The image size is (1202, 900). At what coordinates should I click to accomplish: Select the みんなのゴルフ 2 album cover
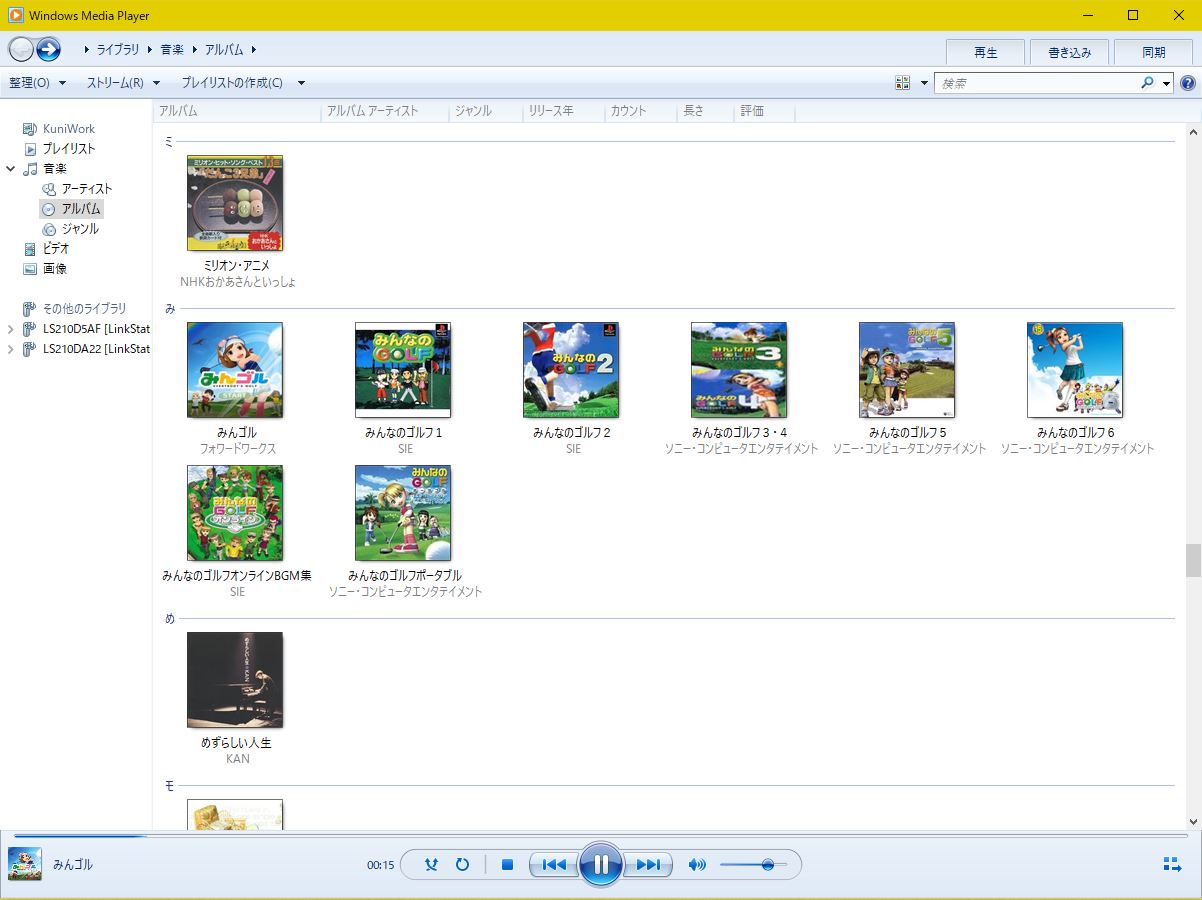571,370
